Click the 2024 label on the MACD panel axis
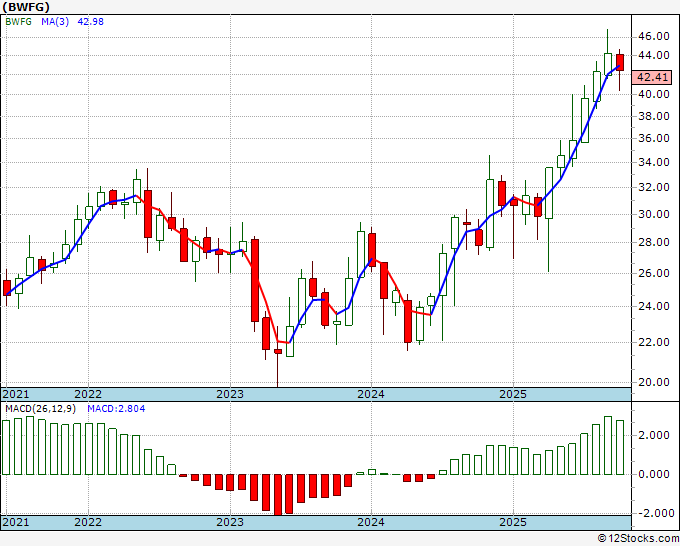The image size is (680, 546). tap(371, 522)
